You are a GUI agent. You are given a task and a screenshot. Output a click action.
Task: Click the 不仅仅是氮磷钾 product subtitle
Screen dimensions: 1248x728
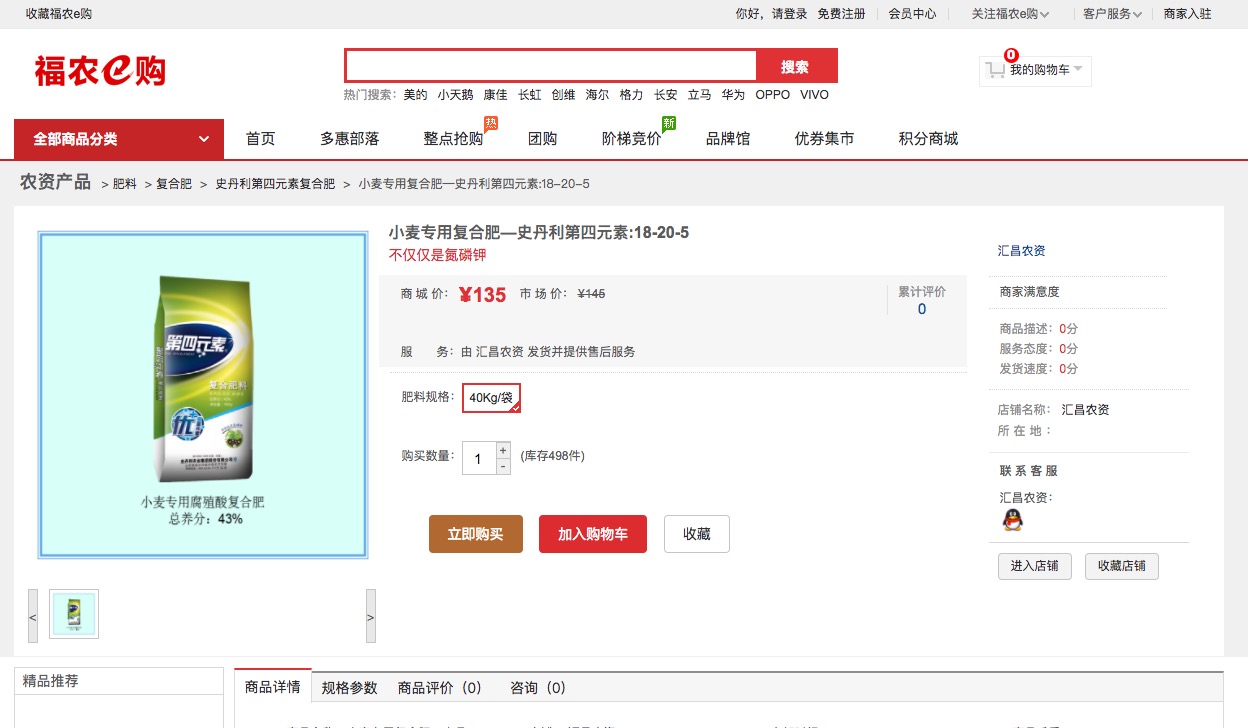click(438, 255)
